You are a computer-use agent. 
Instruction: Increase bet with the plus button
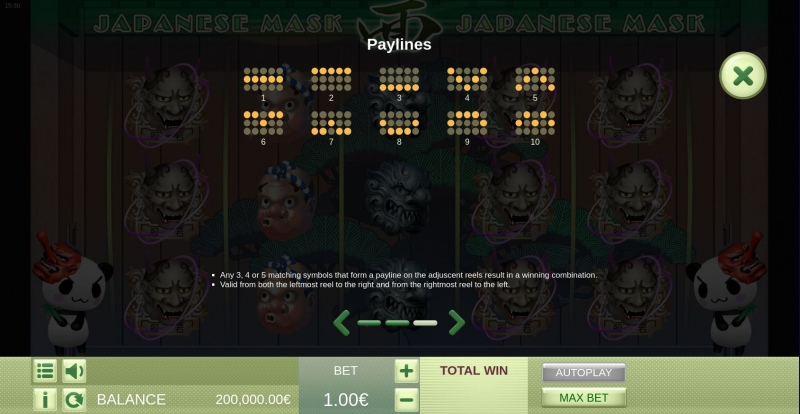tap(407, 371)
